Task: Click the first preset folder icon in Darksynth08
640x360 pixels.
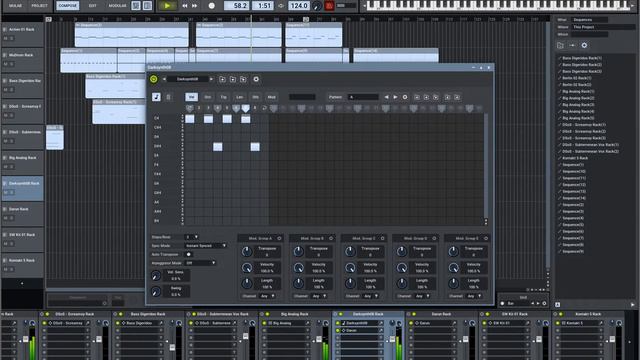Action: [x=222, y=79]
